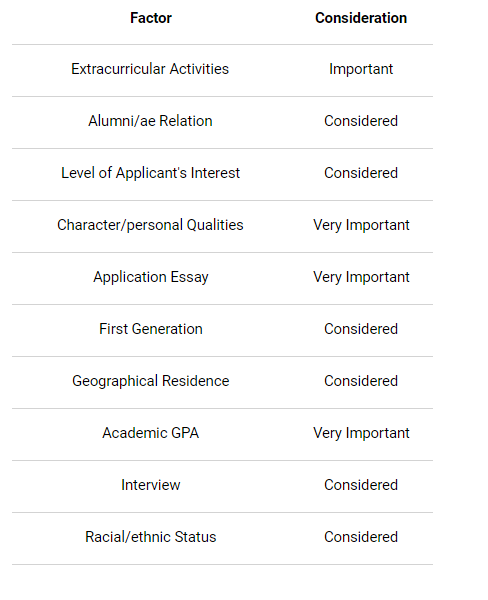Select the Character/personal Qualities factor

point(150,225)
